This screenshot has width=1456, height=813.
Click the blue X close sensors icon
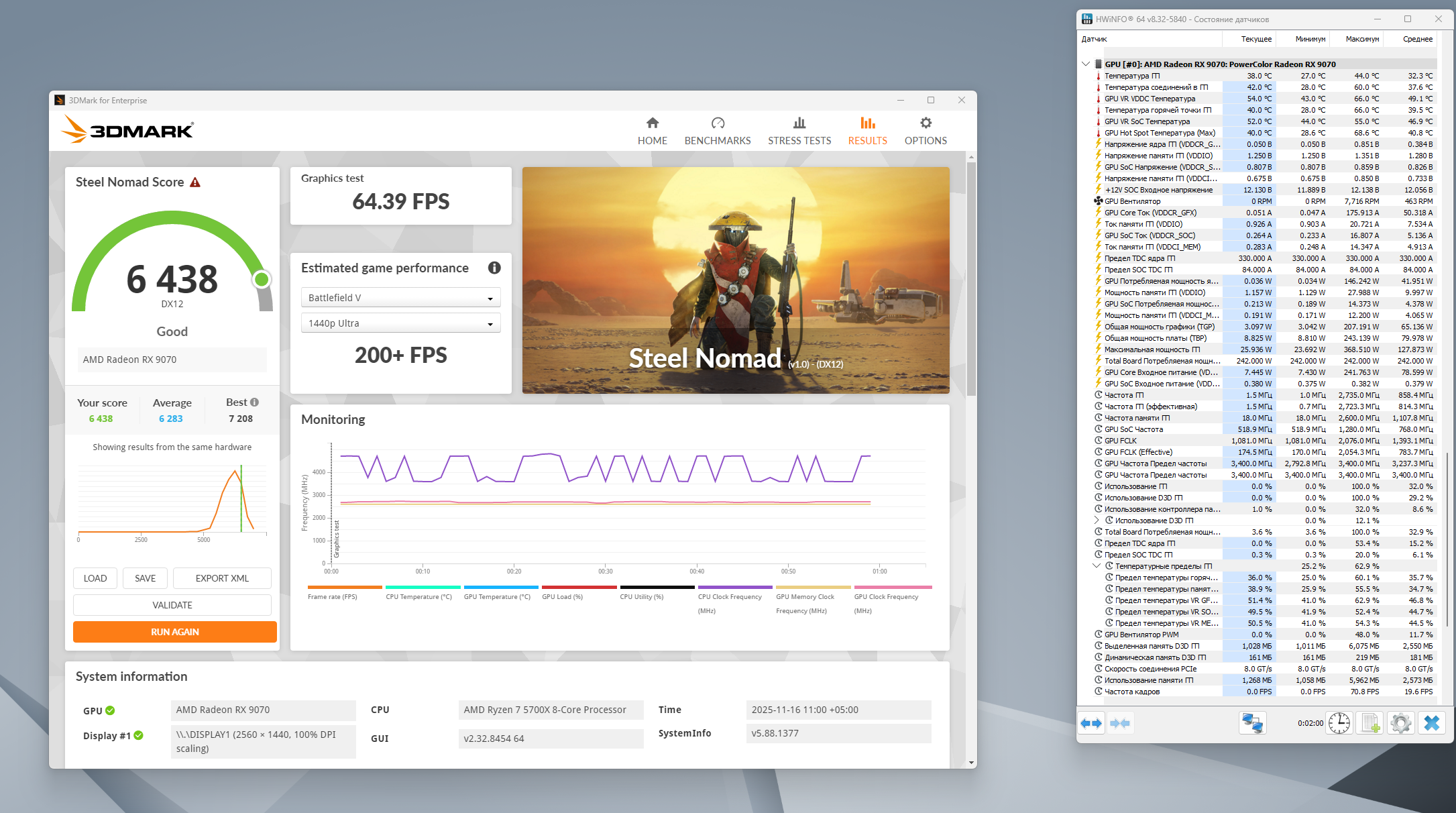1432,723
